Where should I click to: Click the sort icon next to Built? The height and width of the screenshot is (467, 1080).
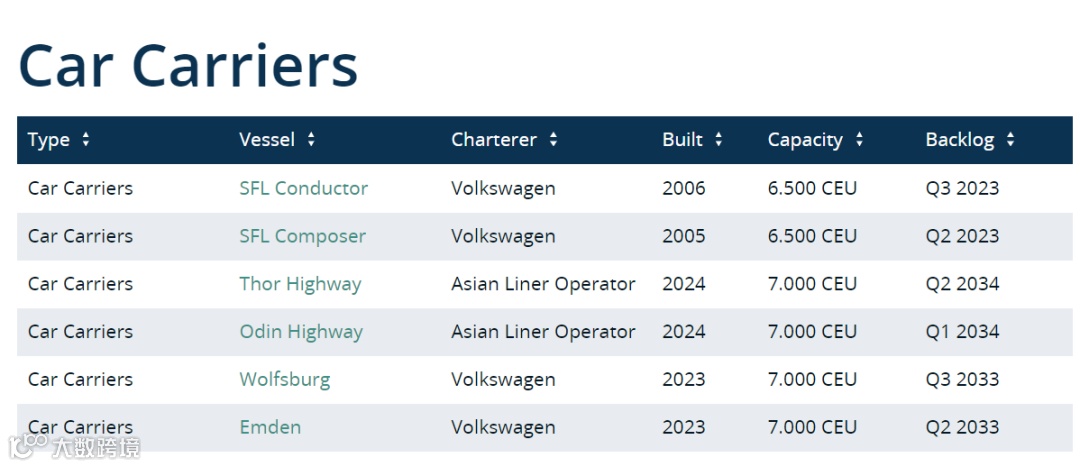coord(718,140)
